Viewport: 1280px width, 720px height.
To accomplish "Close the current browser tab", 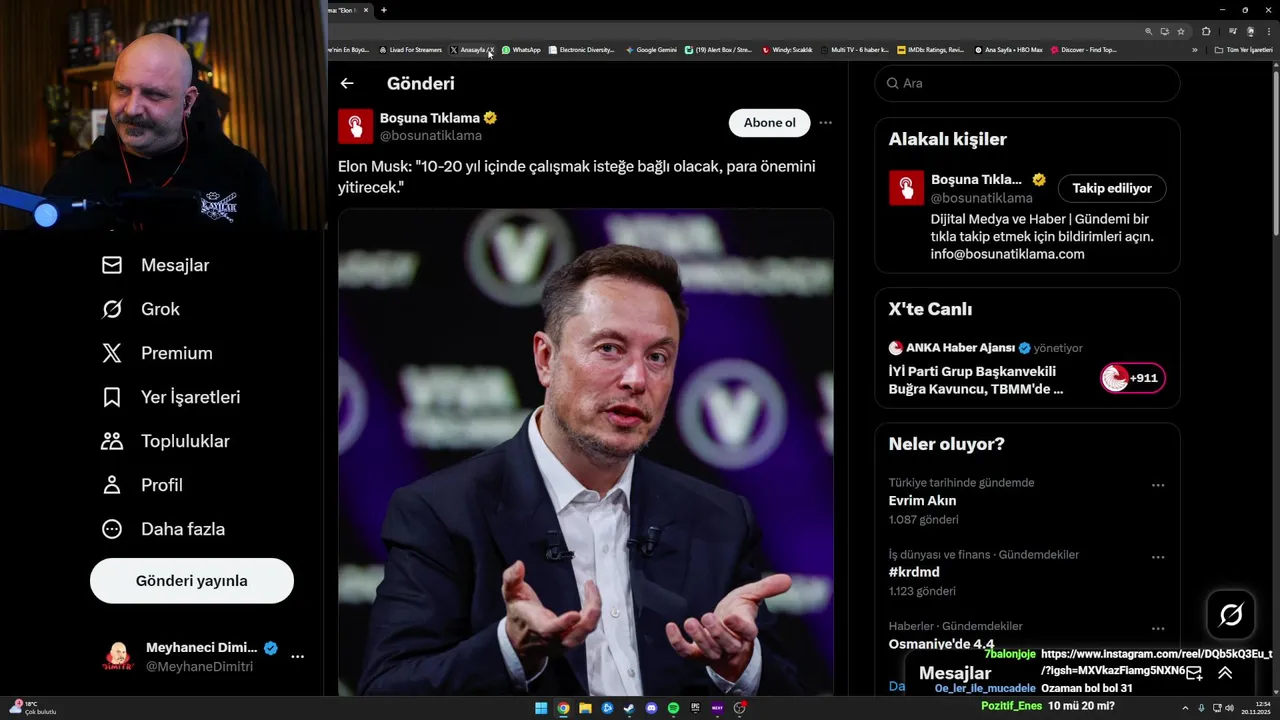I will (366, 10).
